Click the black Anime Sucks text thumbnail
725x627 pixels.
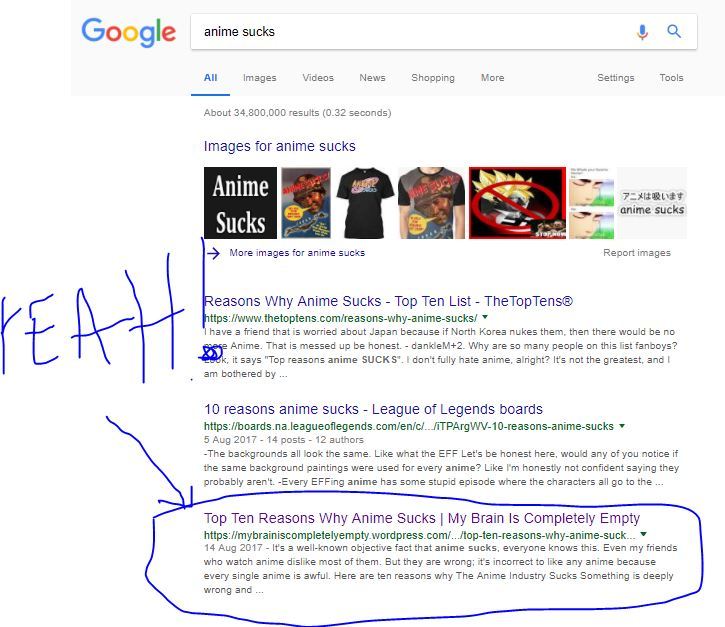click(x=240, y=203)
